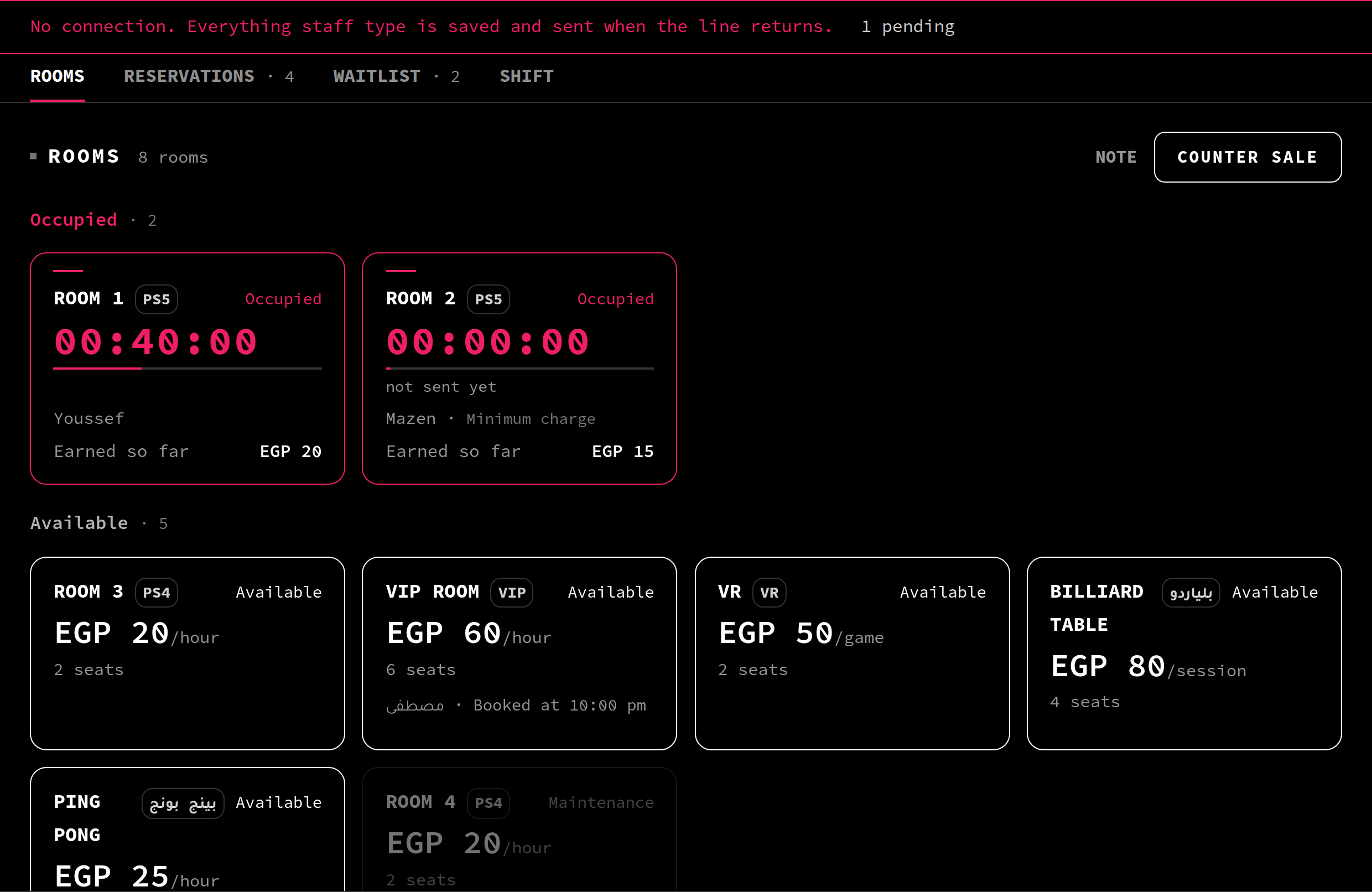Viewport: 1372px width, 892px height.
Task: Click the Counter Sale button
Action: 1248,157
